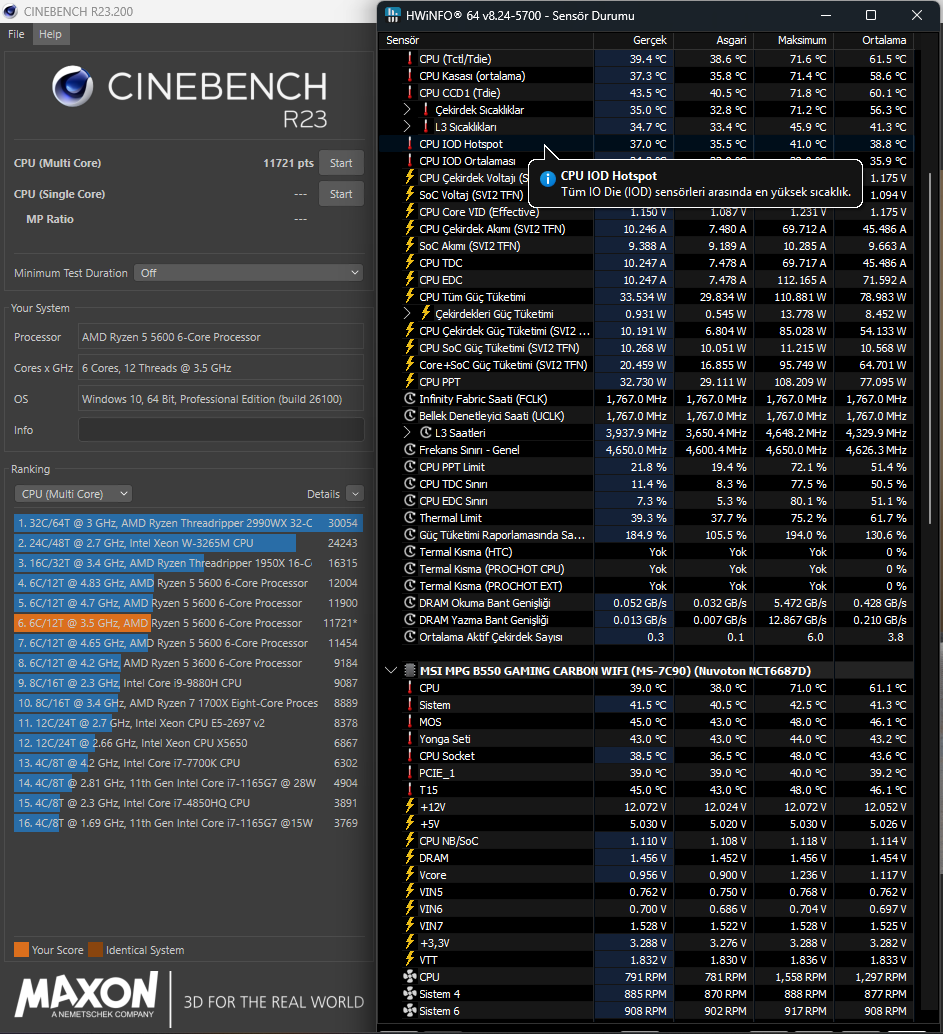Click thermometer icon of CPU Socket row
Image resolution: width=943 pixels, height=1034 pixels.
coord(410,756)
